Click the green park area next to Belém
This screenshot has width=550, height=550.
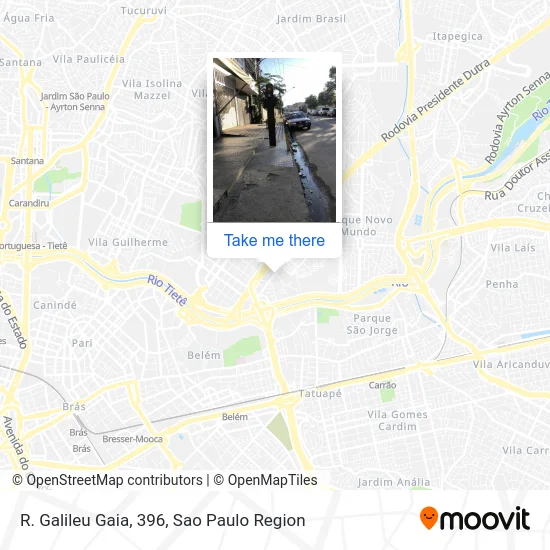point(242,351)
